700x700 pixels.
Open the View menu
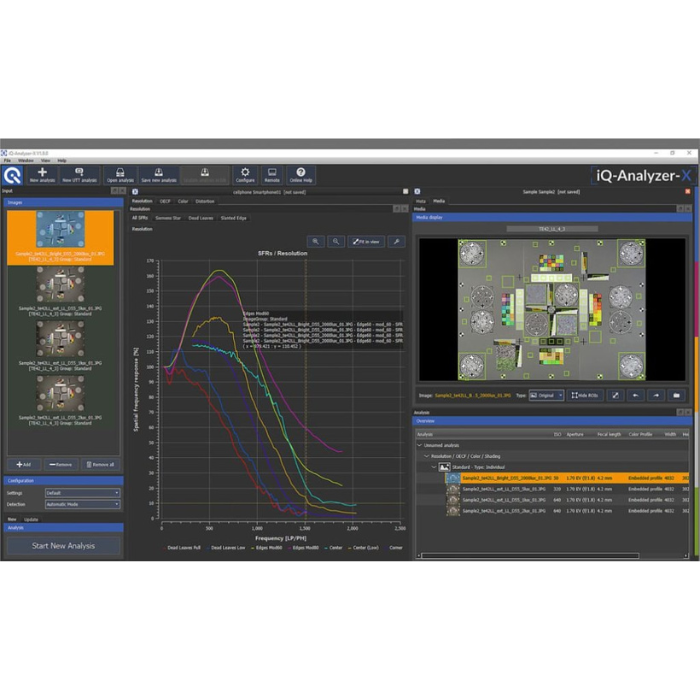point(46,161)
